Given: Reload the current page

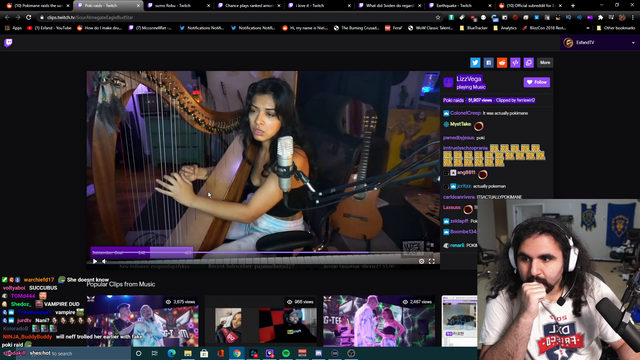Looking at the screenshot, I should coord(29,18).
